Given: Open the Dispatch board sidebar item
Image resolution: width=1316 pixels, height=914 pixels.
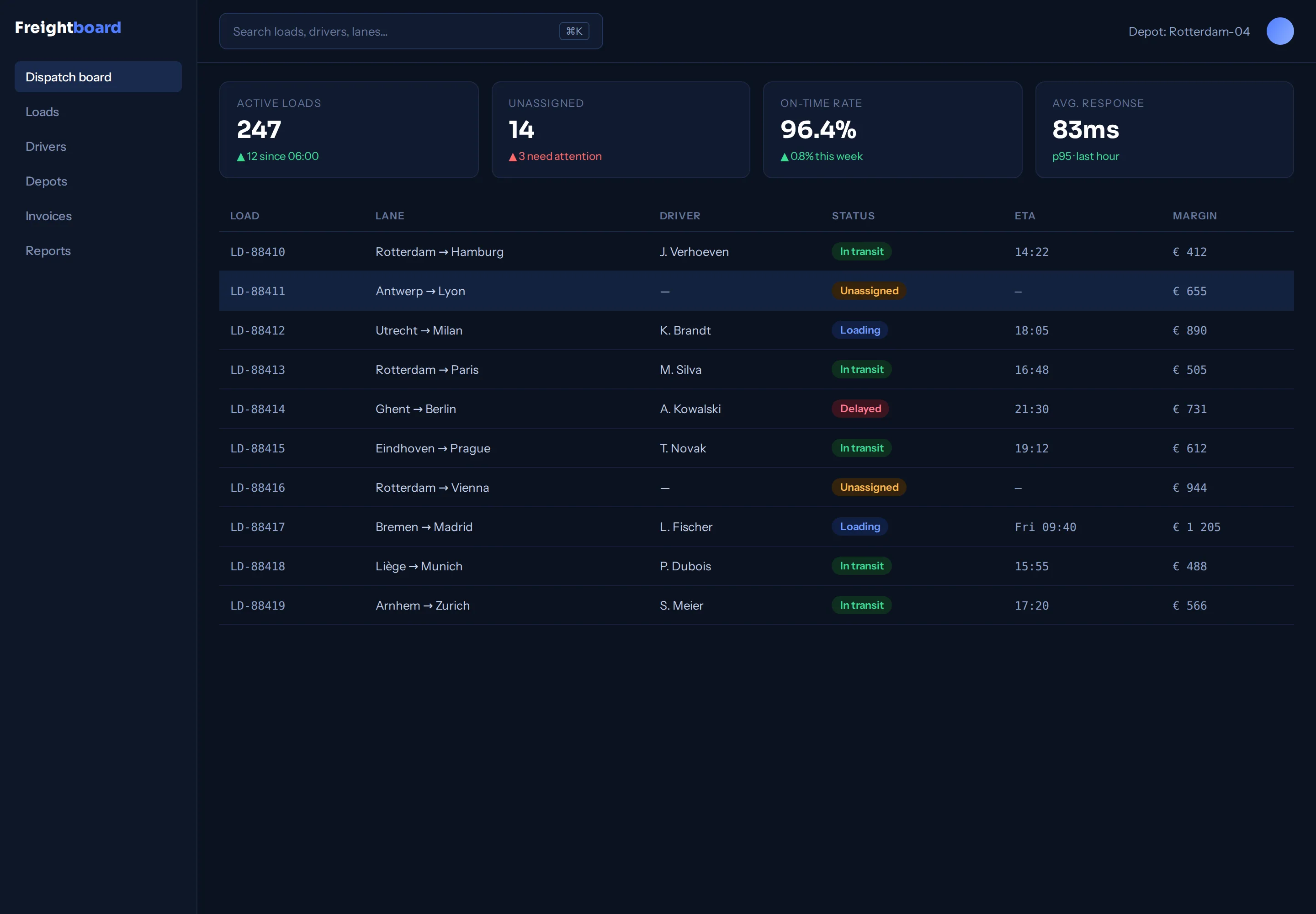Looking at the screenshot, I should coord(98,77).
